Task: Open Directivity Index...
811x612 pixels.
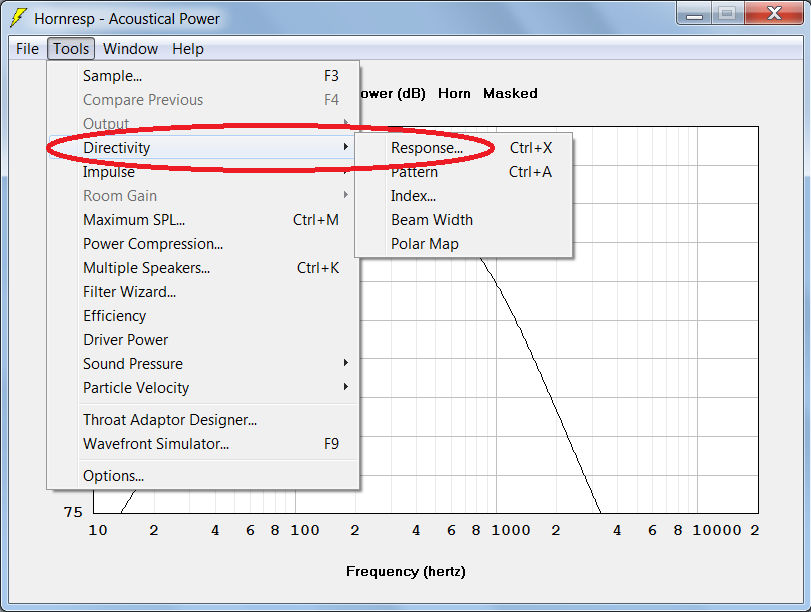Action: coord(464,196)
